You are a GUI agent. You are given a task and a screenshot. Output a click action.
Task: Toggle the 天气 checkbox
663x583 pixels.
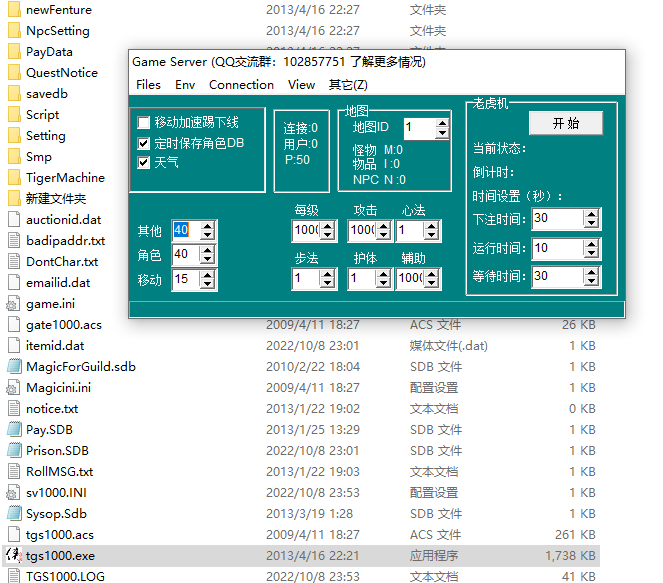click(144, 162)
